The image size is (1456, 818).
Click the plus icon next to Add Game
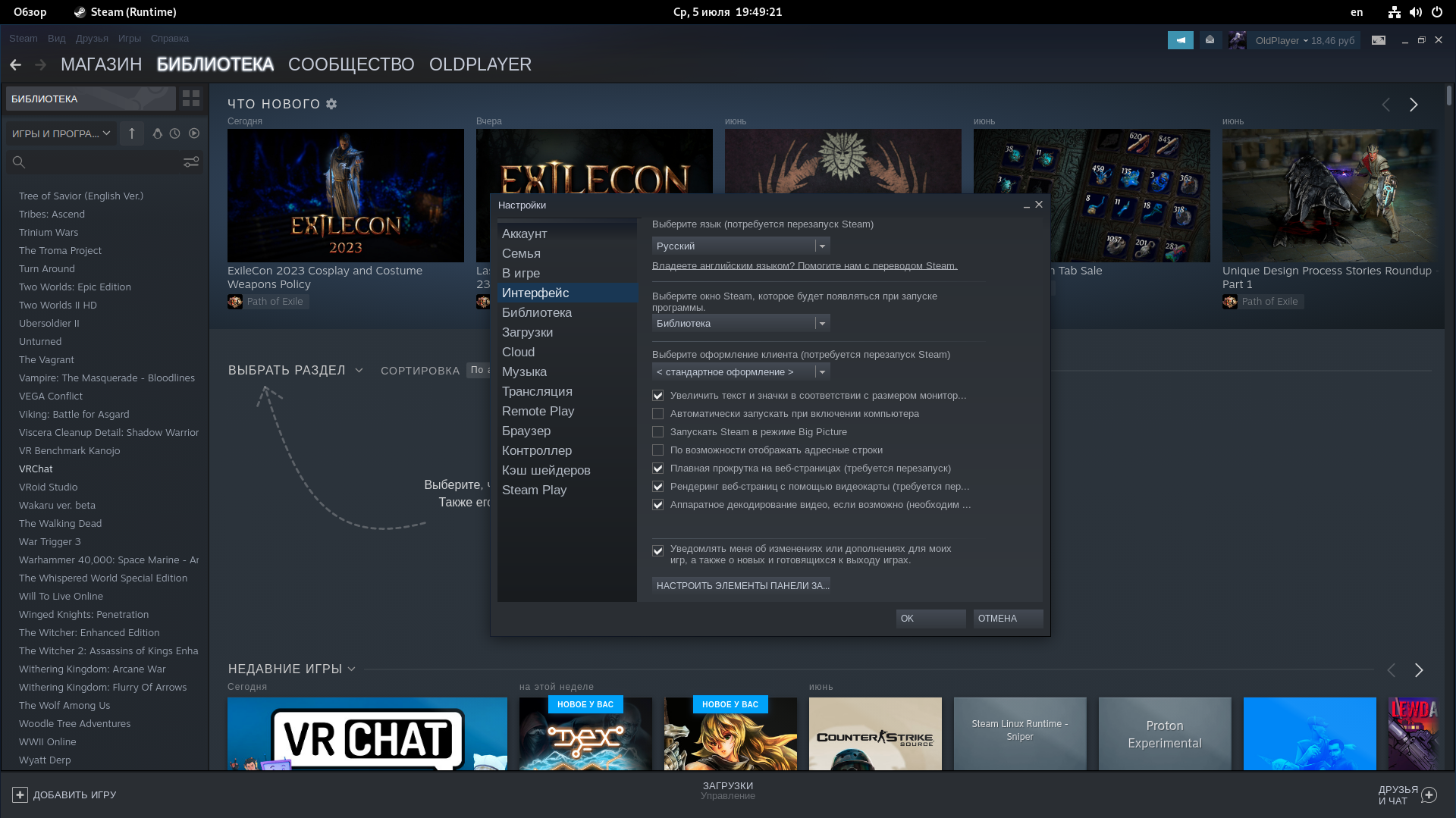click(x=20, y=794)
